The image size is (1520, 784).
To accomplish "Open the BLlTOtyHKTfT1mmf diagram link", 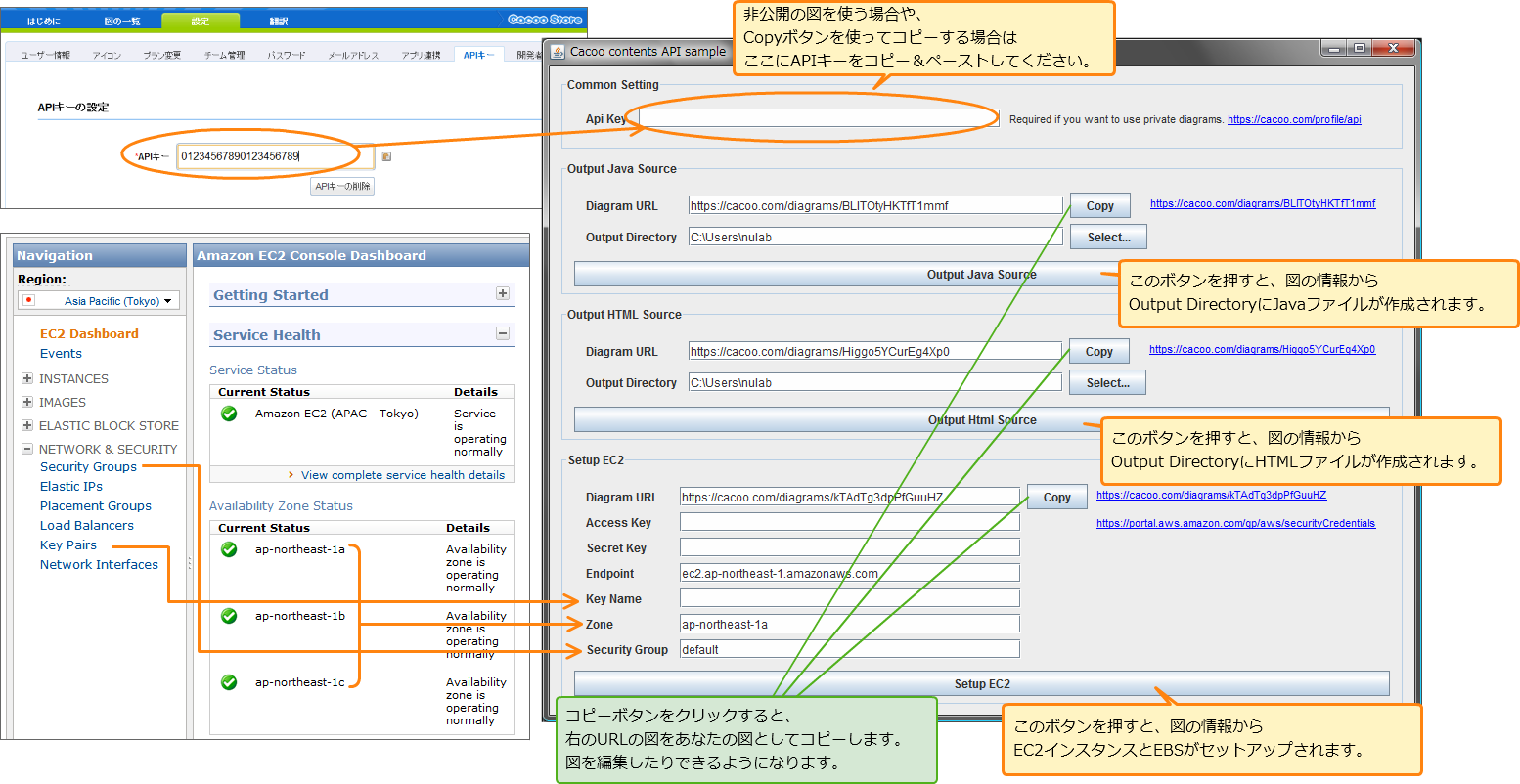I will (1263, 204).
